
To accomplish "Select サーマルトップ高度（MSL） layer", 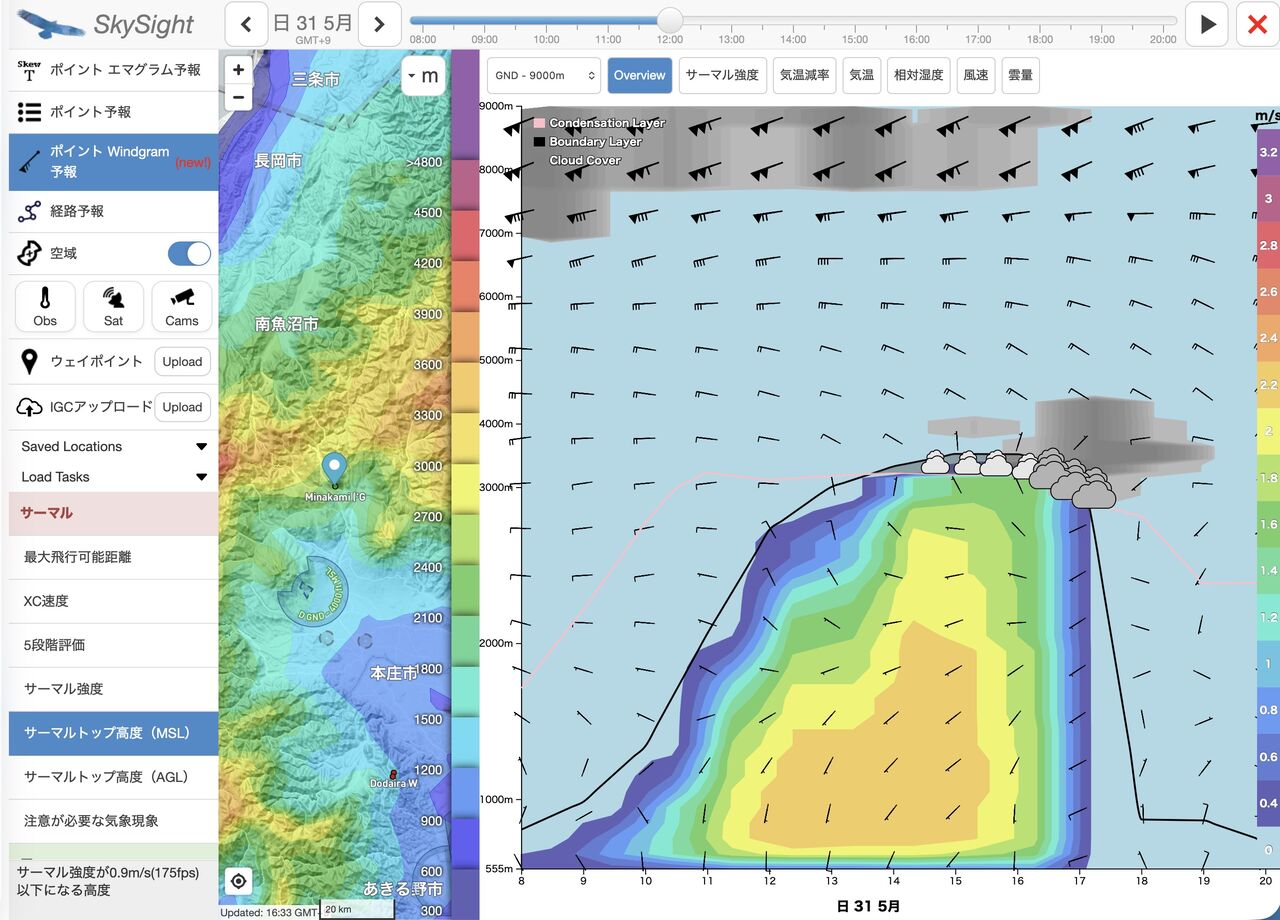I will 113,733.
